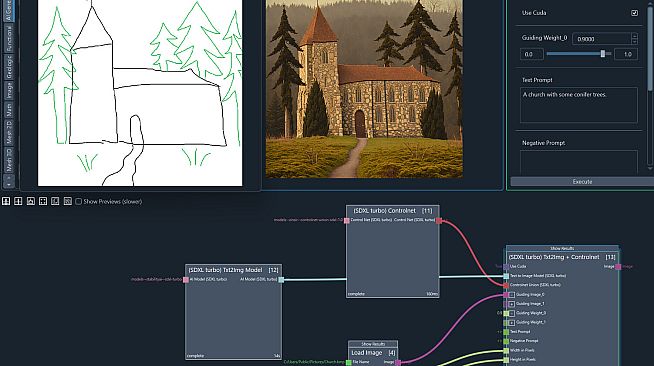The width and height of the screenshot is (654, 366).
Task: Click the light blue AI Model output port on node 12
Action: pyautogui.click(x=281, y=279)
